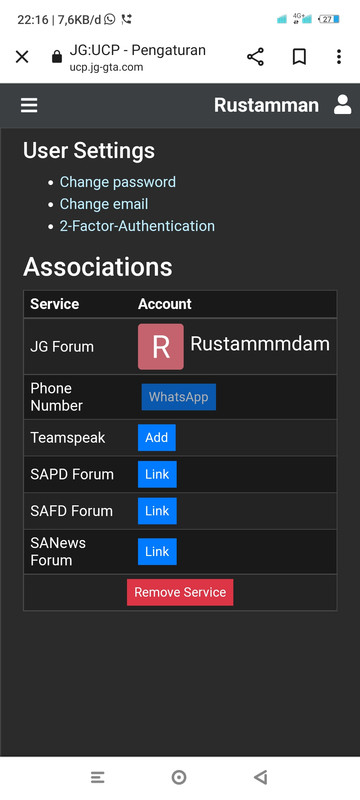
Task: Tap the JG:UCP - Pengaturan page title
Action: point(138,51)
